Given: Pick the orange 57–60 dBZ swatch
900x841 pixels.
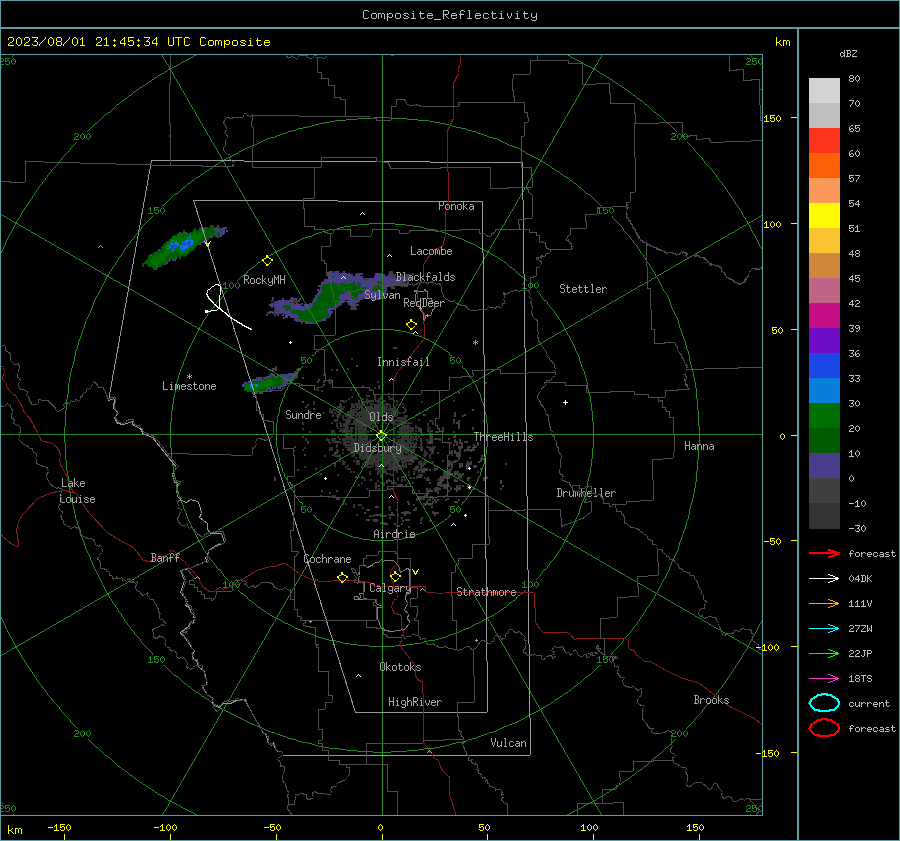Looking at the screenshot, I should (824, 166).
